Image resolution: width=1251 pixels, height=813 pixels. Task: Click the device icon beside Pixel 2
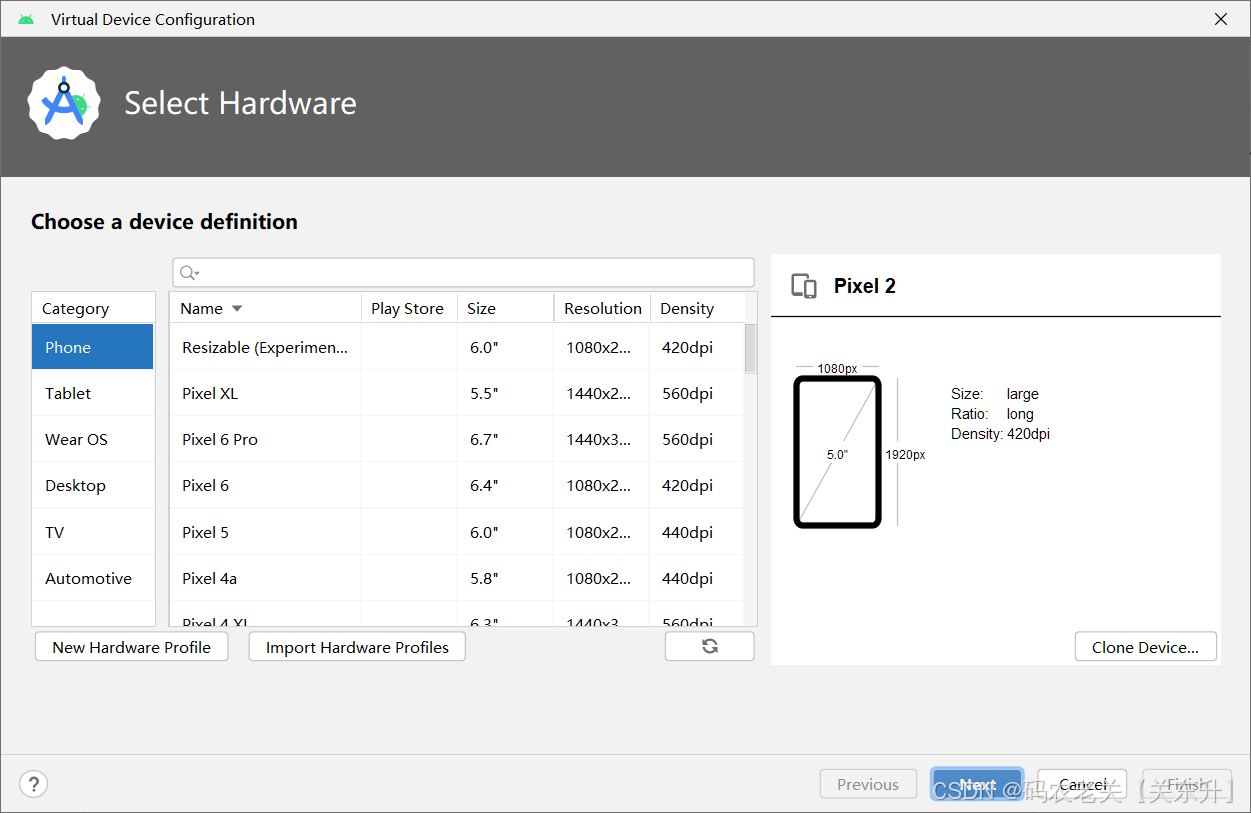pos(804,286)
